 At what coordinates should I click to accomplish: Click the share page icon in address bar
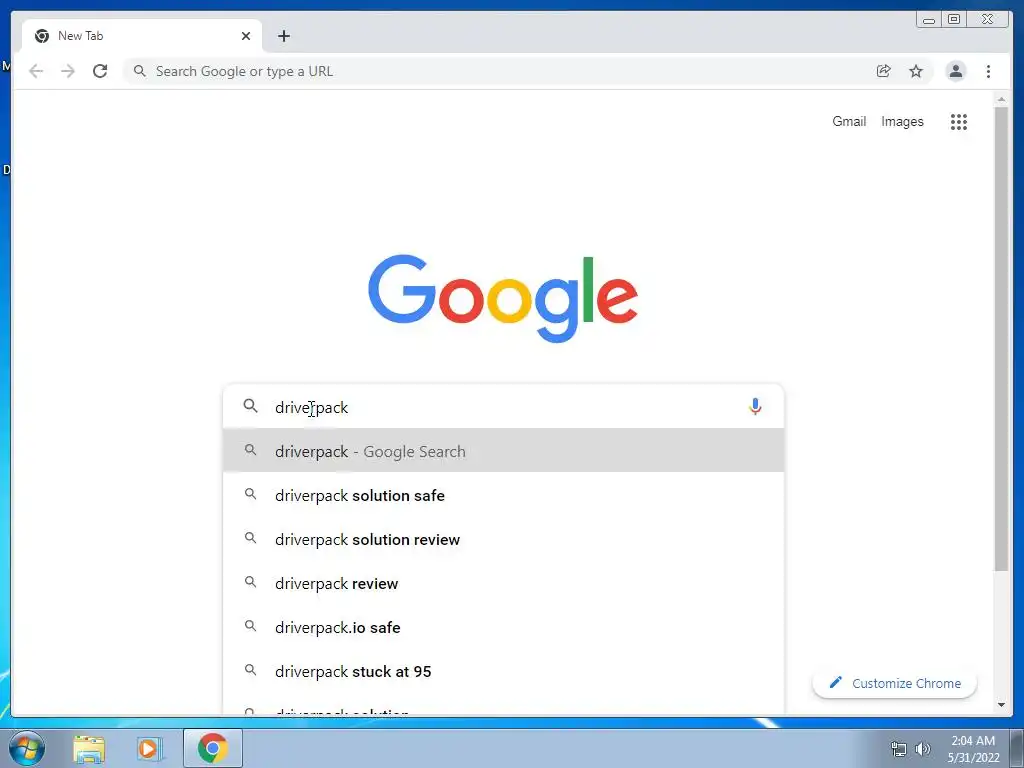click(883, 71)
